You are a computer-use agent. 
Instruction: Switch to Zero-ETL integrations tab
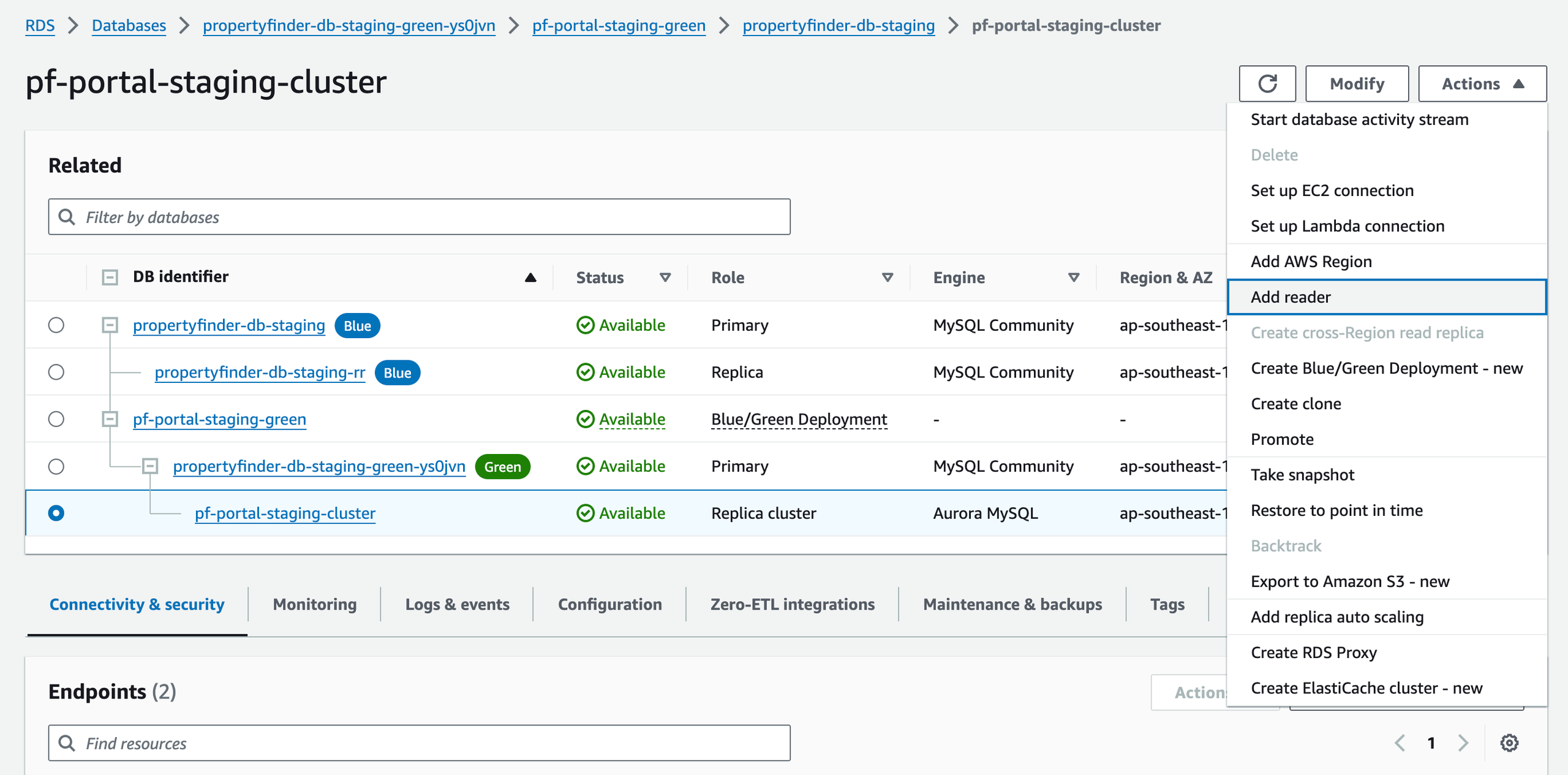pos(793,604)
